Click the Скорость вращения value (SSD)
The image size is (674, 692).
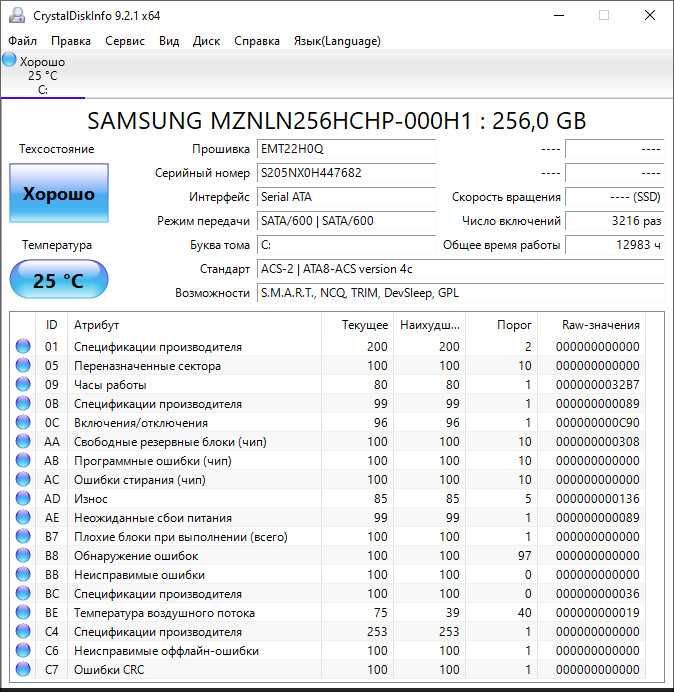click(x=614, y=197)
